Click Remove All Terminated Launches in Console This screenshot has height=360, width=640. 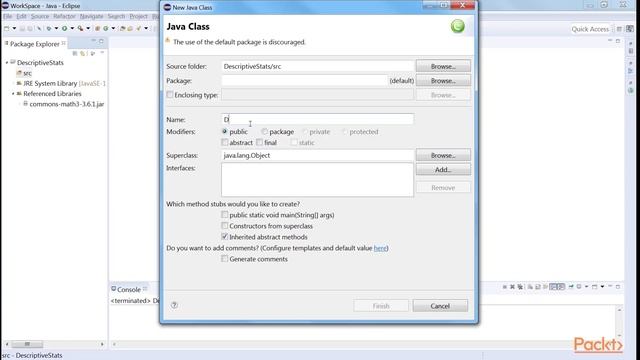coord(520,287)
